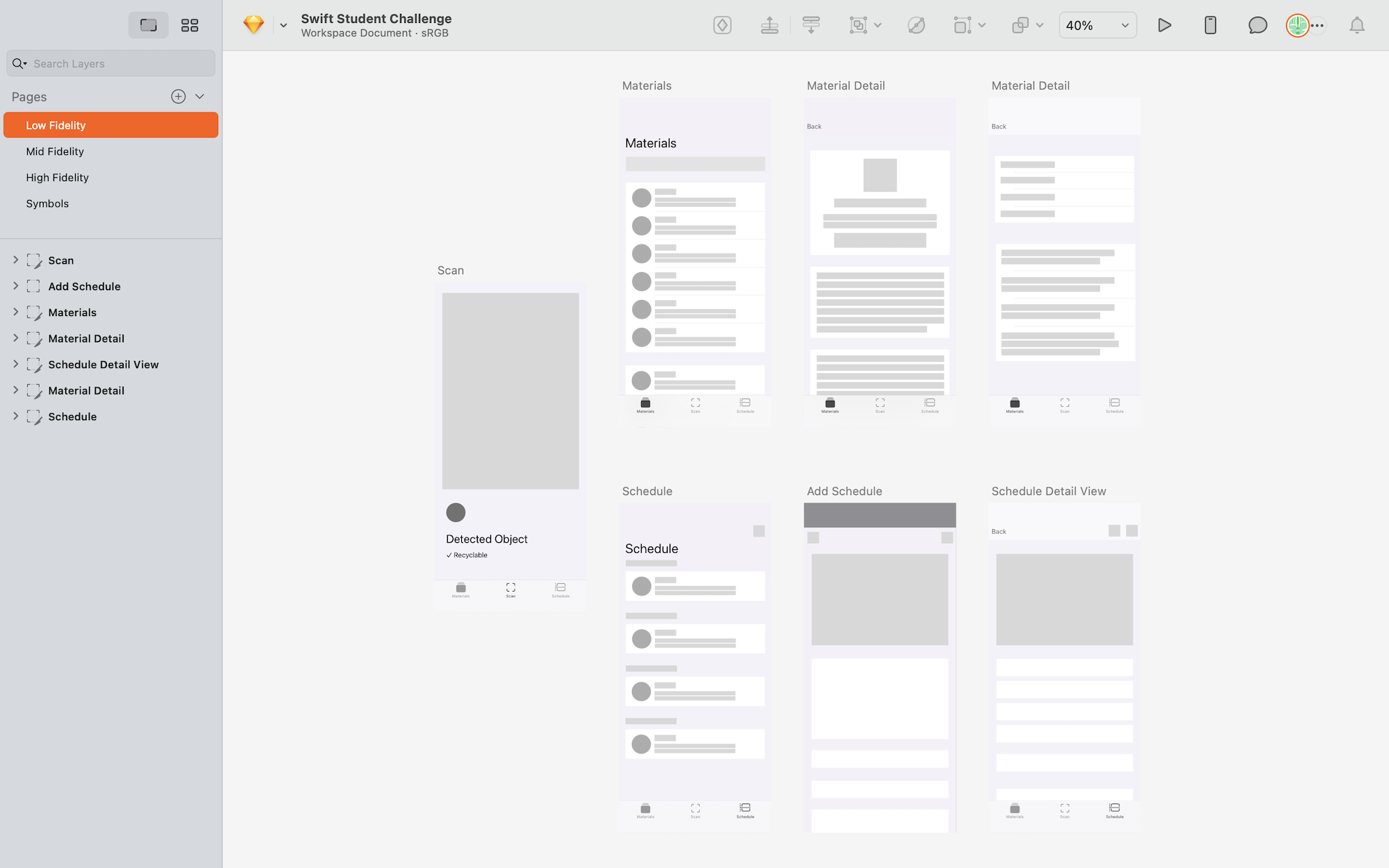Open the comments speech bubble icon

(1257, 26)
